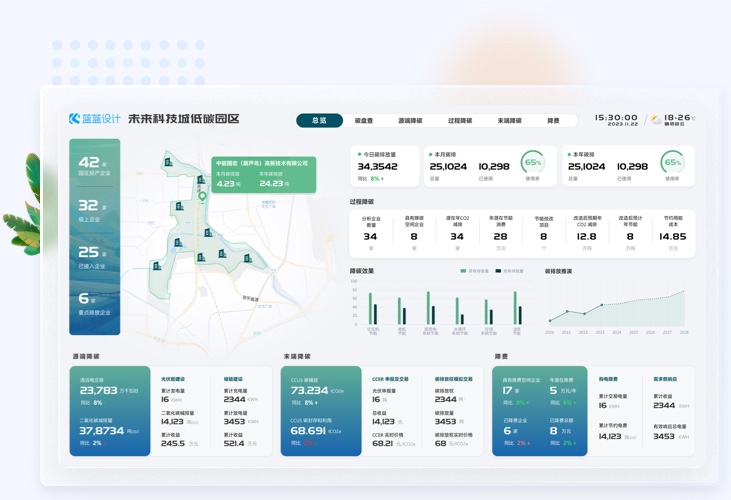The width and height of the screenshot is (731, 500).
Task: Open the 降费 tab
Action: (x=554, y=121)
